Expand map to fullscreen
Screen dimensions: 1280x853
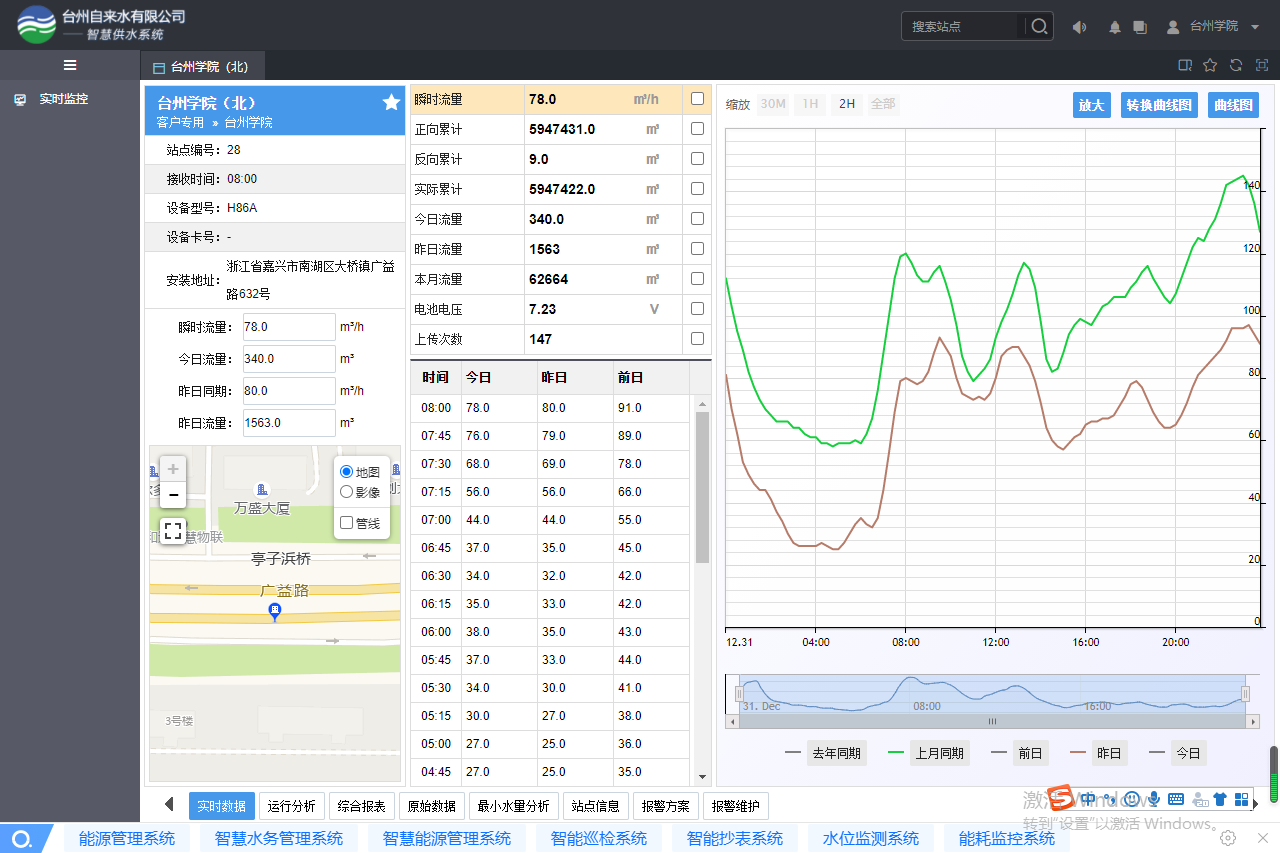pos(173,531)
